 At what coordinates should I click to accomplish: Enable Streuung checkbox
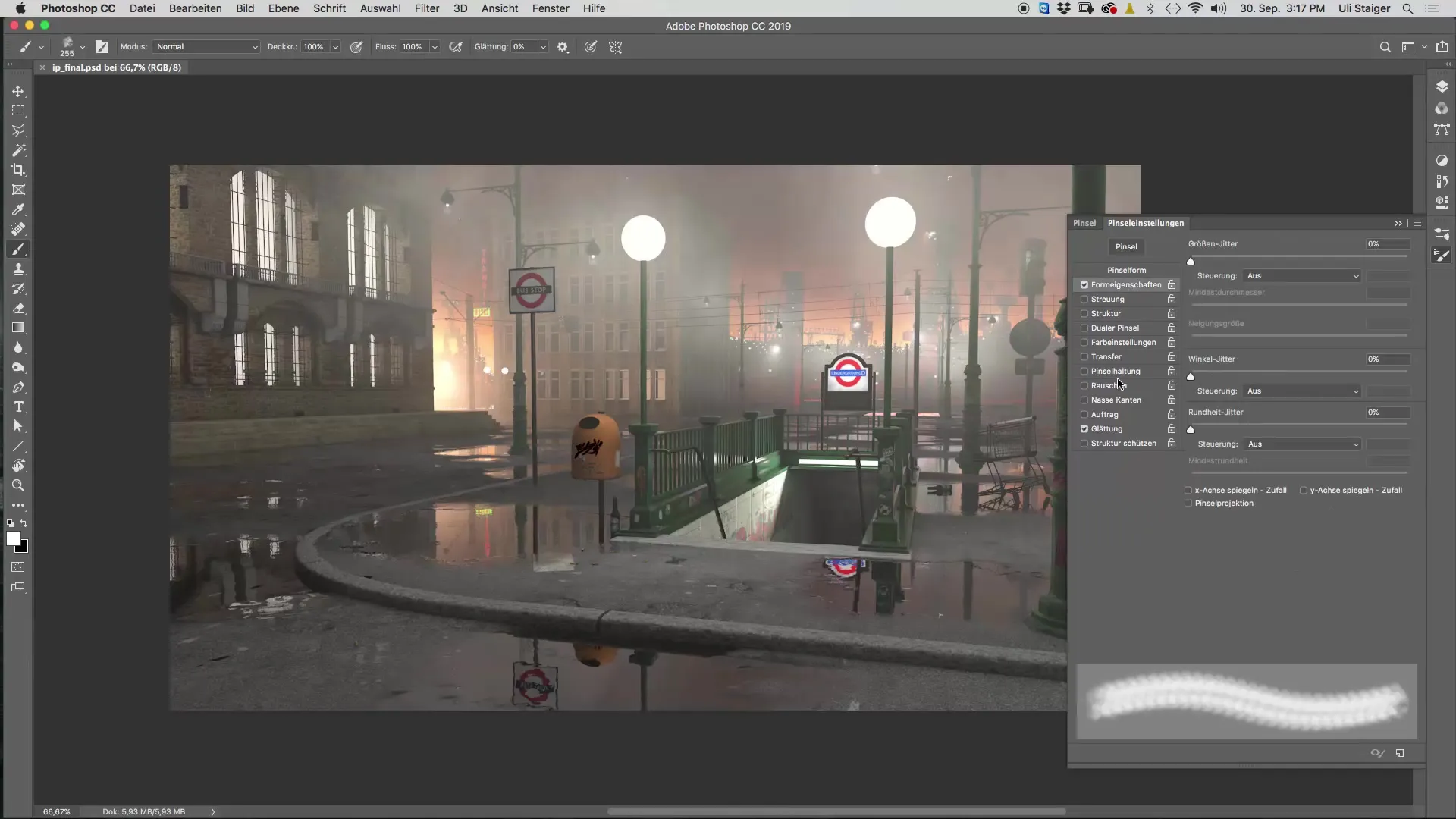(x=1084, y=300)
